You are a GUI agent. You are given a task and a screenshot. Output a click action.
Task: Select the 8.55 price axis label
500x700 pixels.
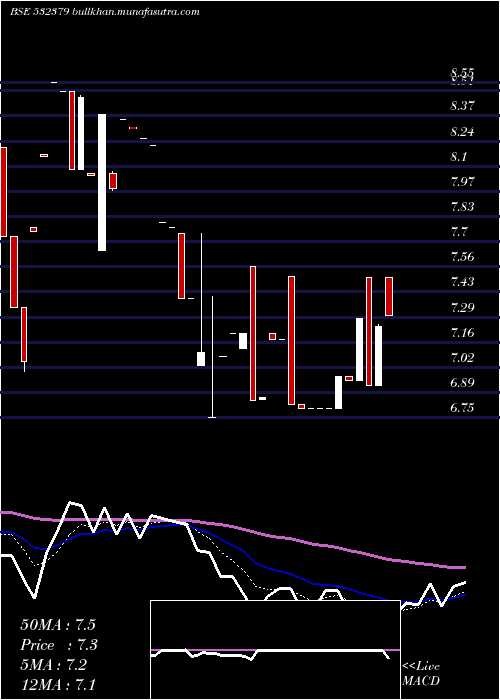click(x=462, y=73)
